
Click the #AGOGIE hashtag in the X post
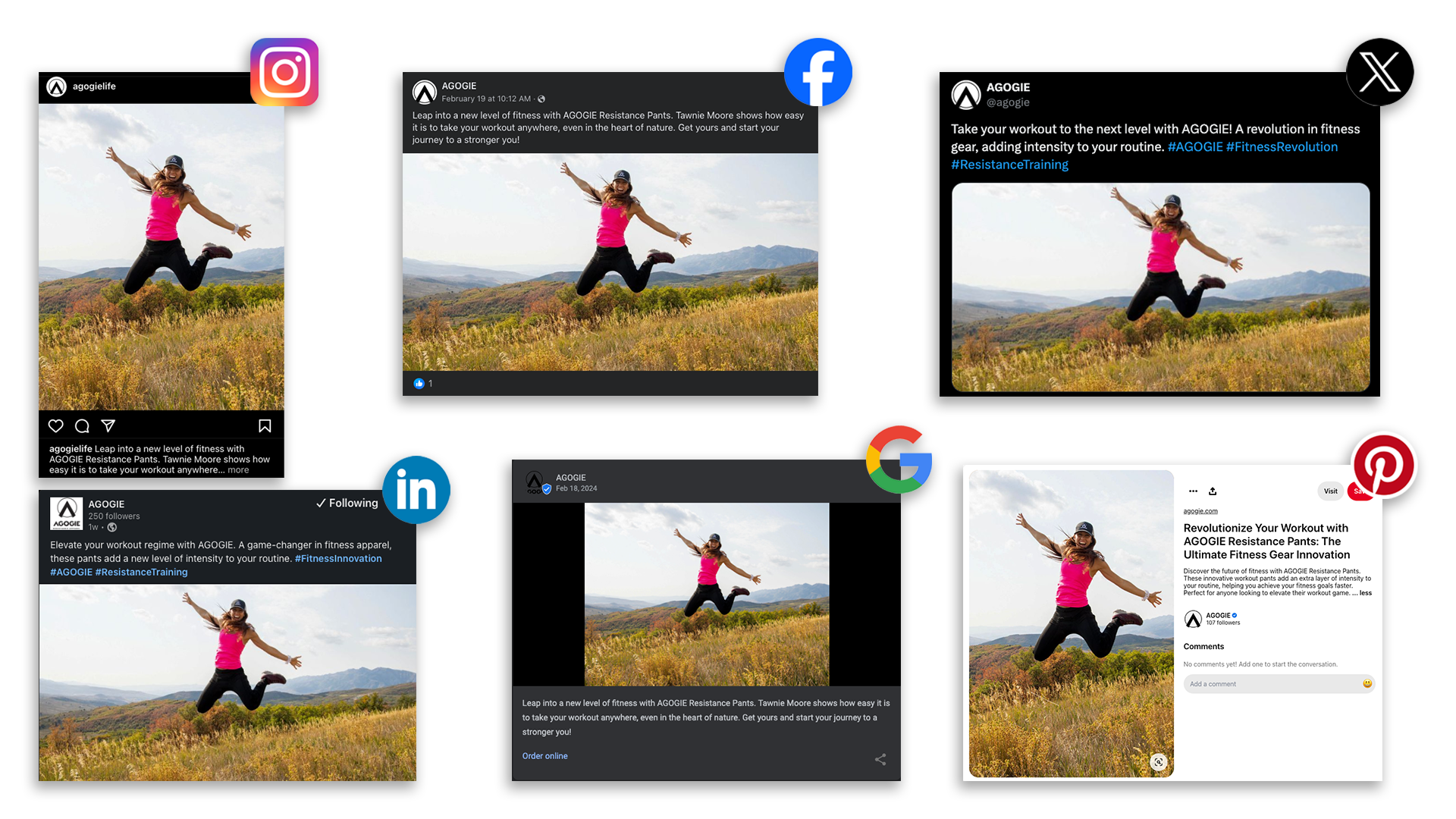(x=1195, y=147)
